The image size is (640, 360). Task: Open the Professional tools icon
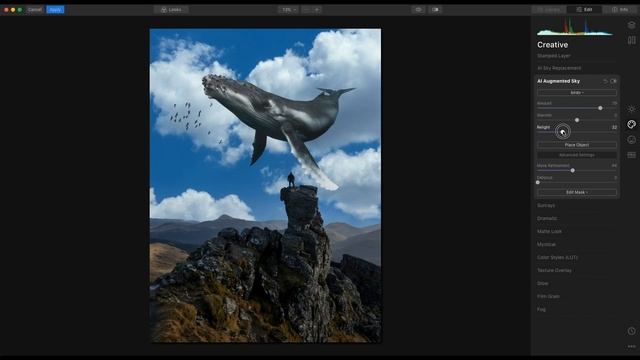click(x=631, y=155)
